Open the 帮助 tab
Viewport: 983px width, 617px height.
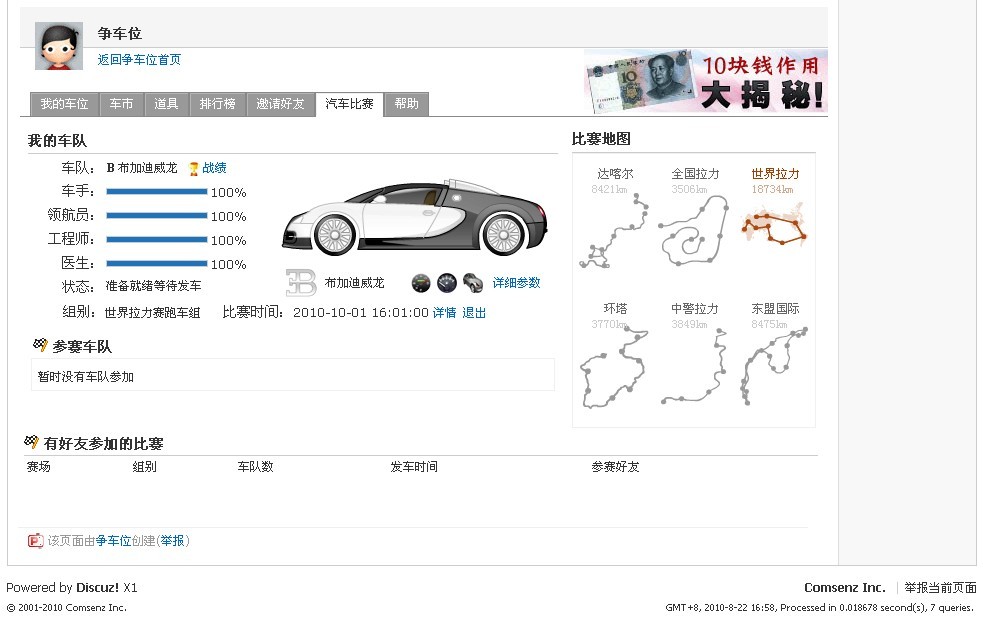click(x=406, y=104)
